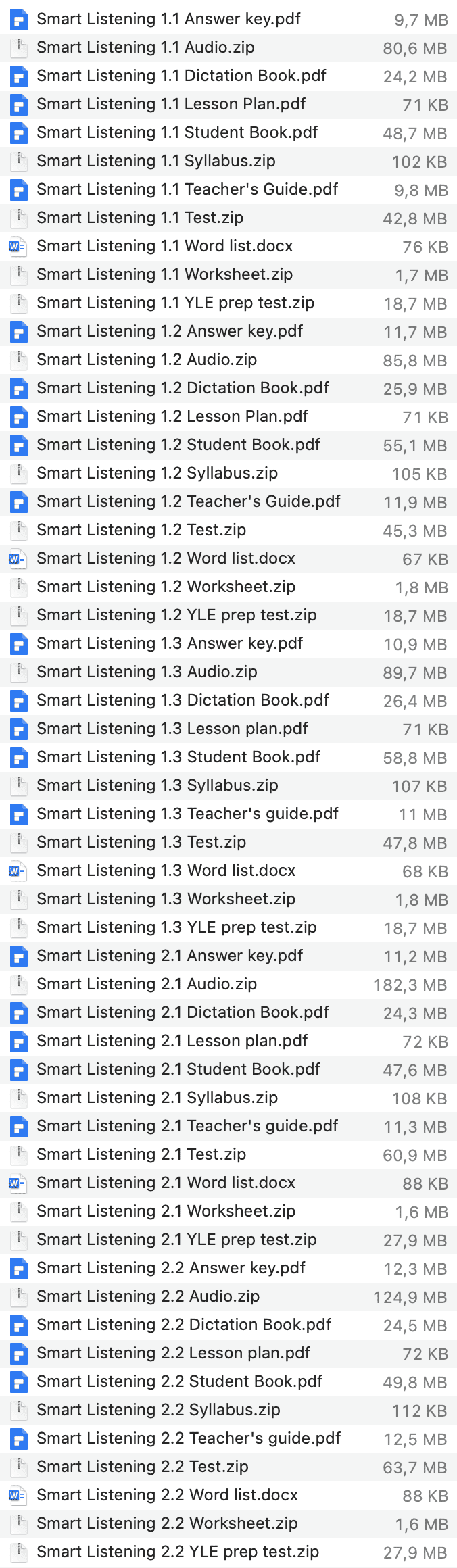Screen dimensions: 457x1568
Task: Select file Smart Listening 1.3 Dictation Book.pdf
Action: [x=228, y=701]
